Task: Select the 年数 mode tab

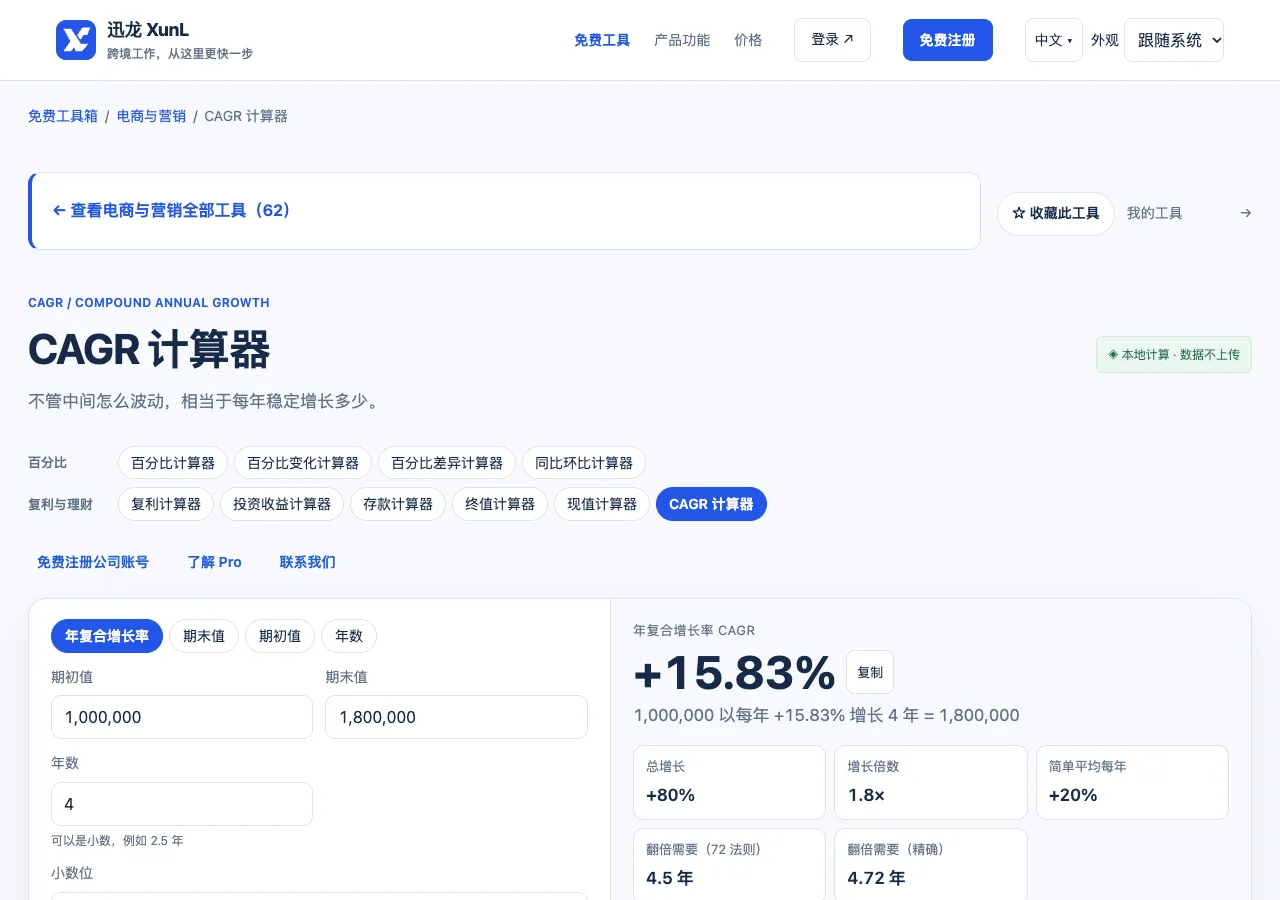Action: coord(349,636)
